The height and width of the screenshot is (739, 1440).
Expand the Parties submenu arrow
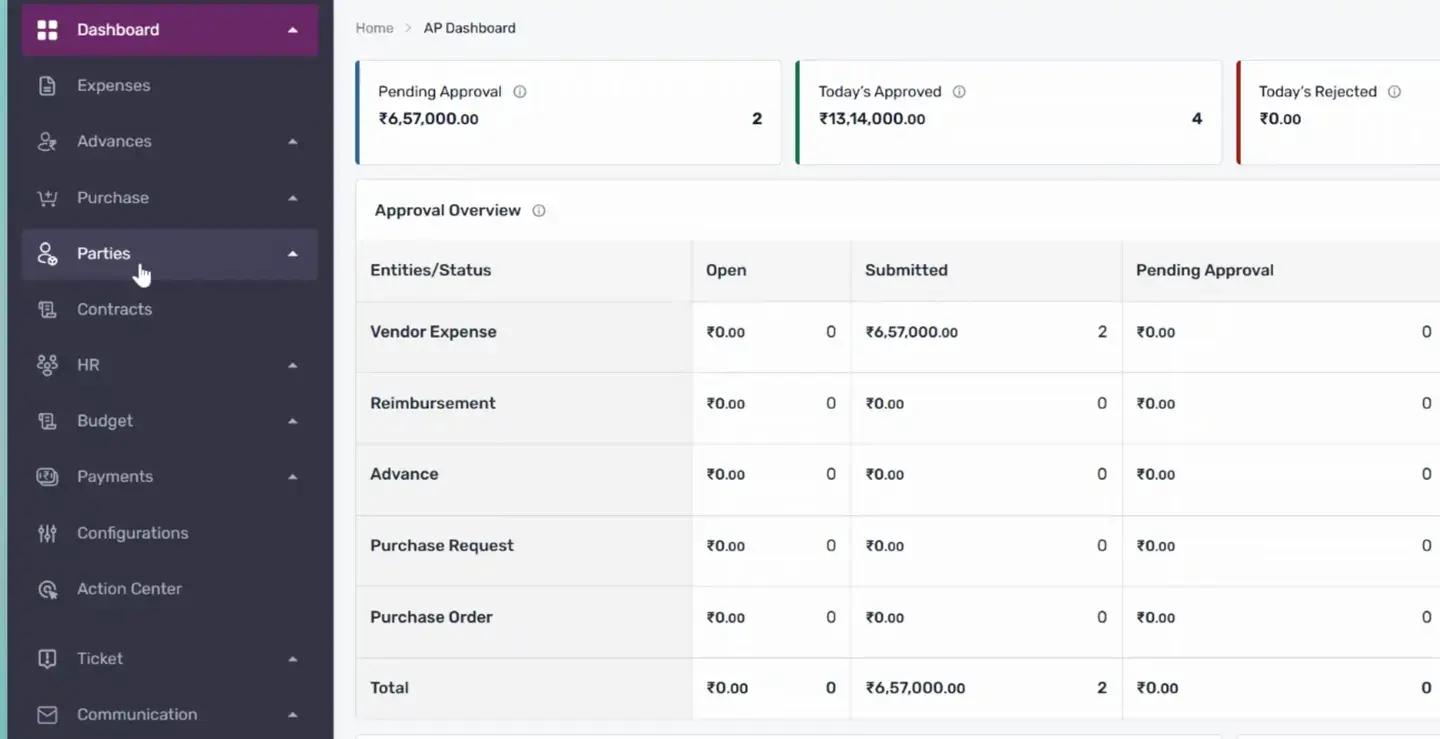[293, 254]
